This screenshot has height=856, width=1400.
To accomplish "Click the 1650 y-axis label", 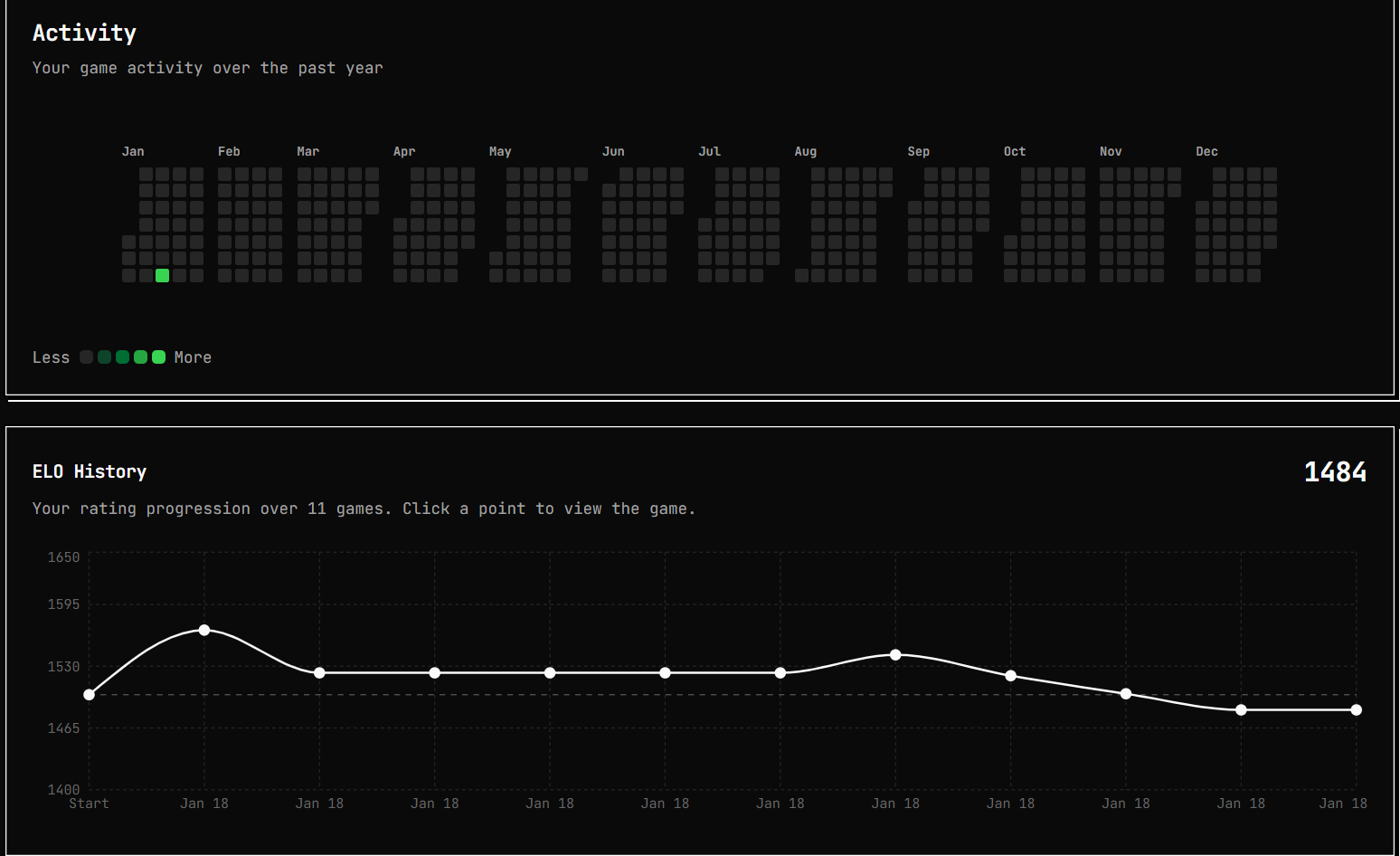I will pyautogui.click(x=63, y=557).
